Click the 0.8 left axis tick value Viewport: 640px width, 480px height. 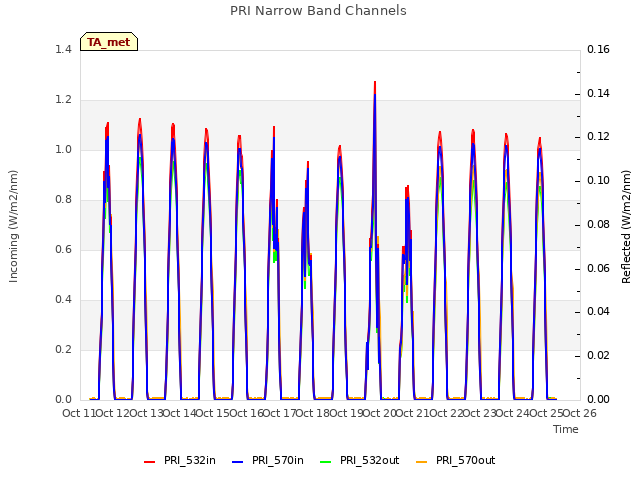point(63,200)
